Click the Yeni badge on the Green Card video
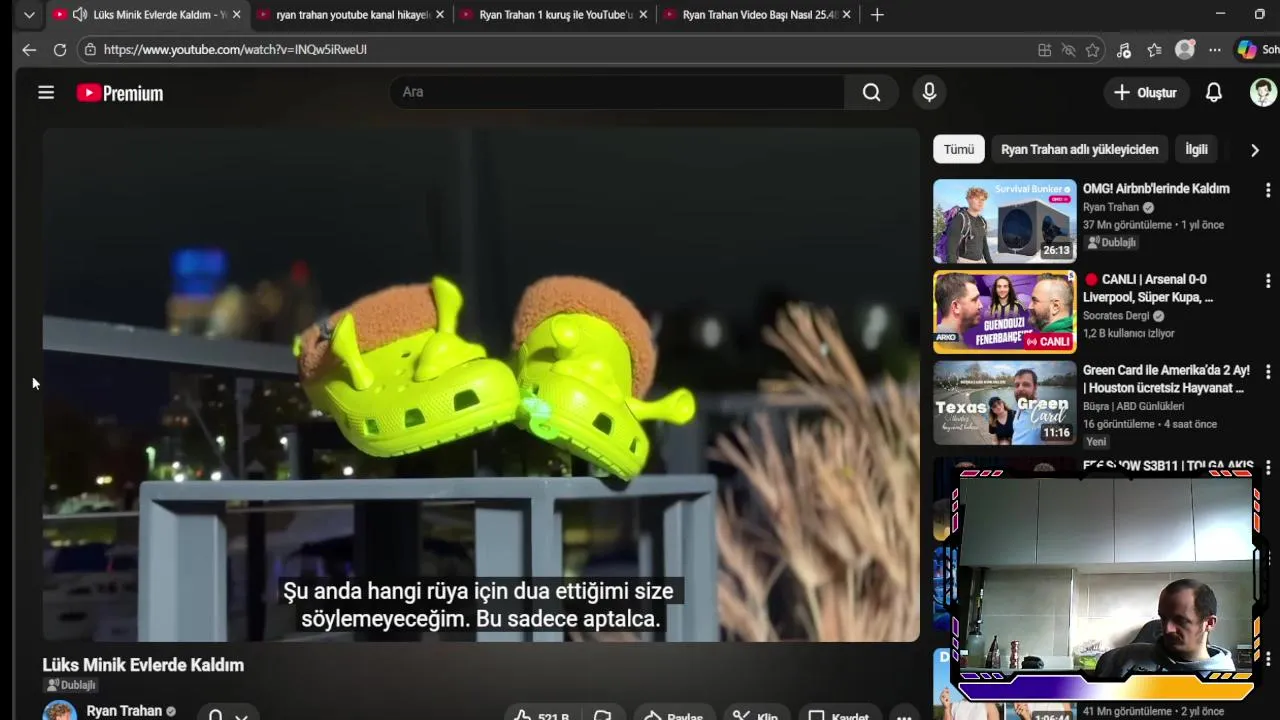This screenshot has width=1280, height=720. click(1097, 442)
